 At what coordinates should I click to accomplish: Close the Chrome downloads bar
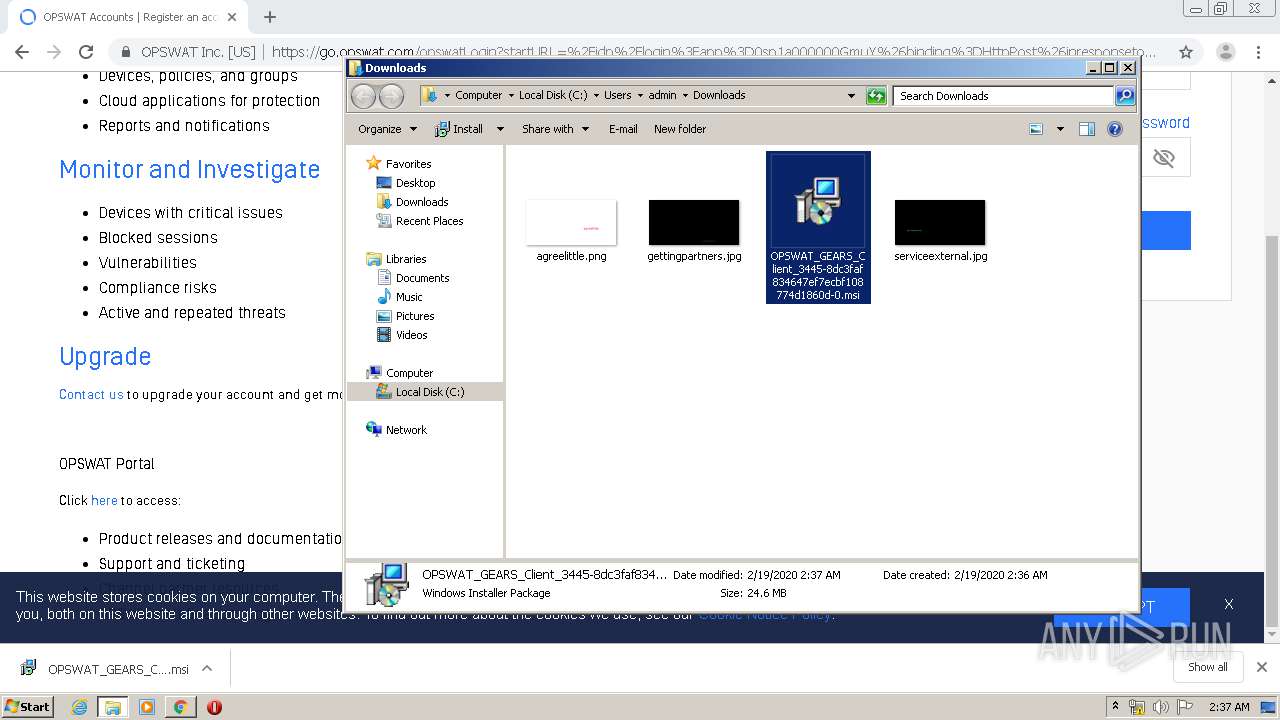[1261, 667]
